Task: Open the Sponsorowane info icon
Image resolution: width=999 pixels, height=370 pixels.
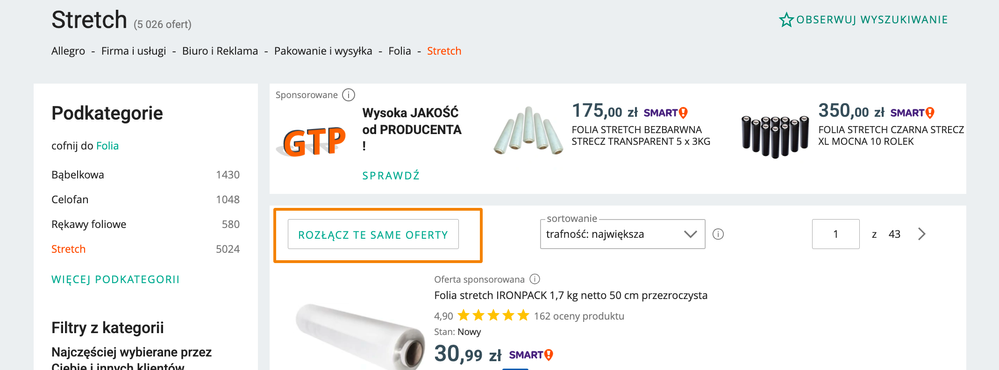Action: click(348, 95)
